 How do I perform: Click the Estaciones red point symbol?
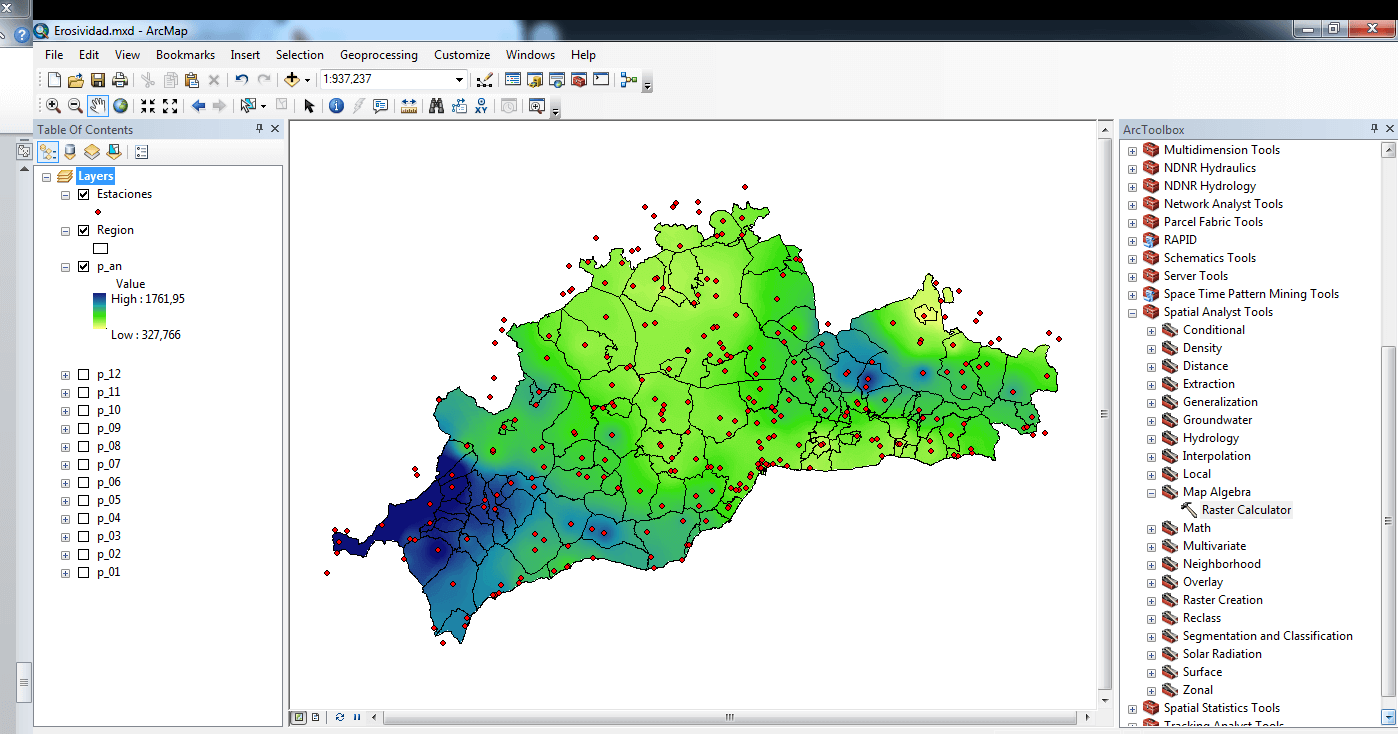pyautogui.click(x=98, y=212)
